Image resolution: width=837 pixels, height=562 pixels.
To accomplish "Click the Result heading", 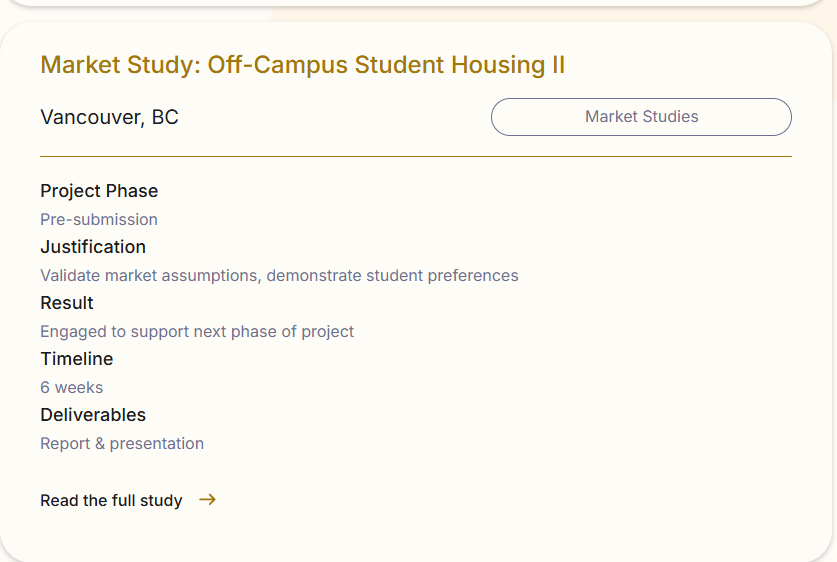I will [67, 303].
